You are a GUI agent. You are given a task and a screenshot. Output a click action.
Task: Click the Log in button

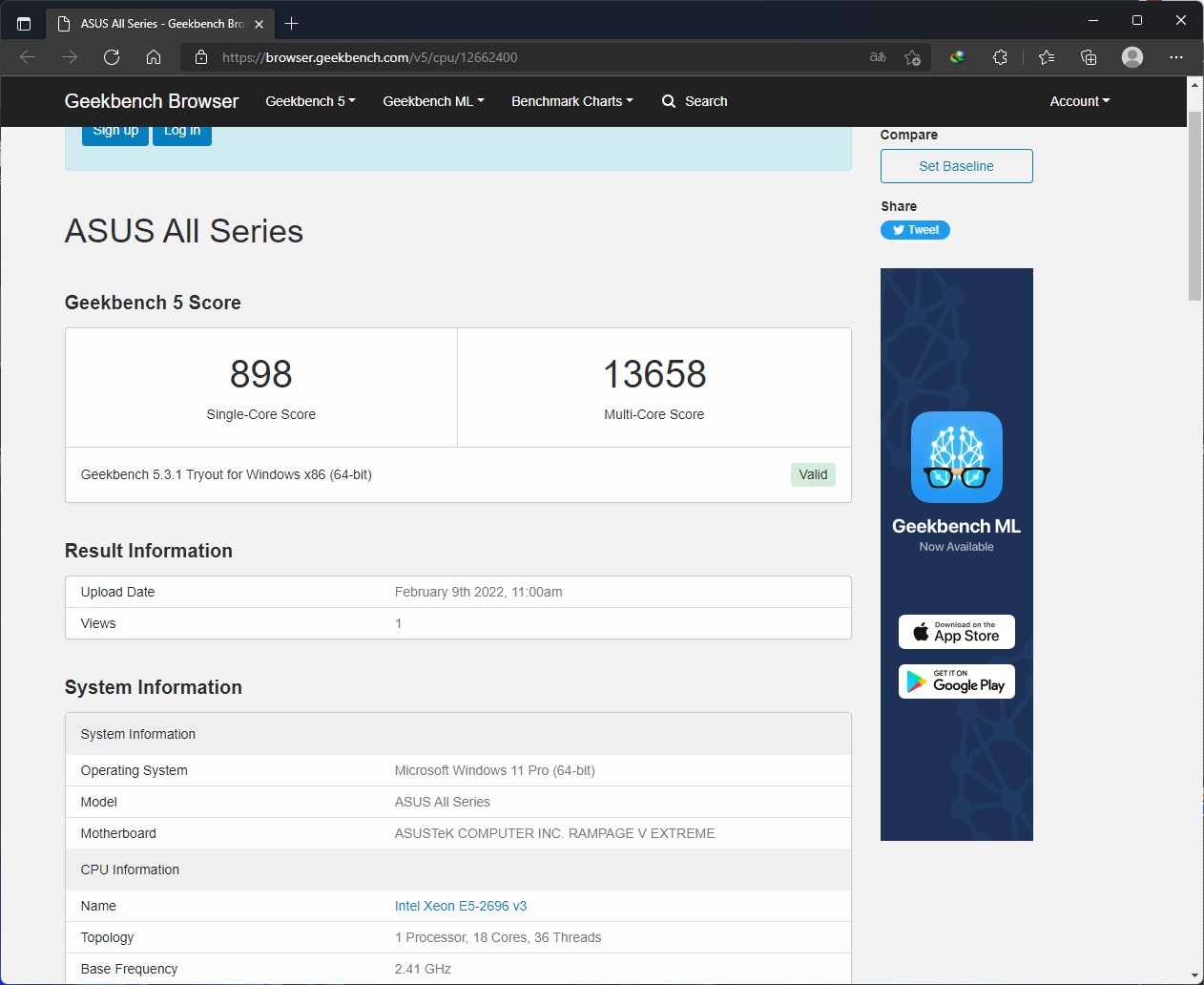[182, 132]
